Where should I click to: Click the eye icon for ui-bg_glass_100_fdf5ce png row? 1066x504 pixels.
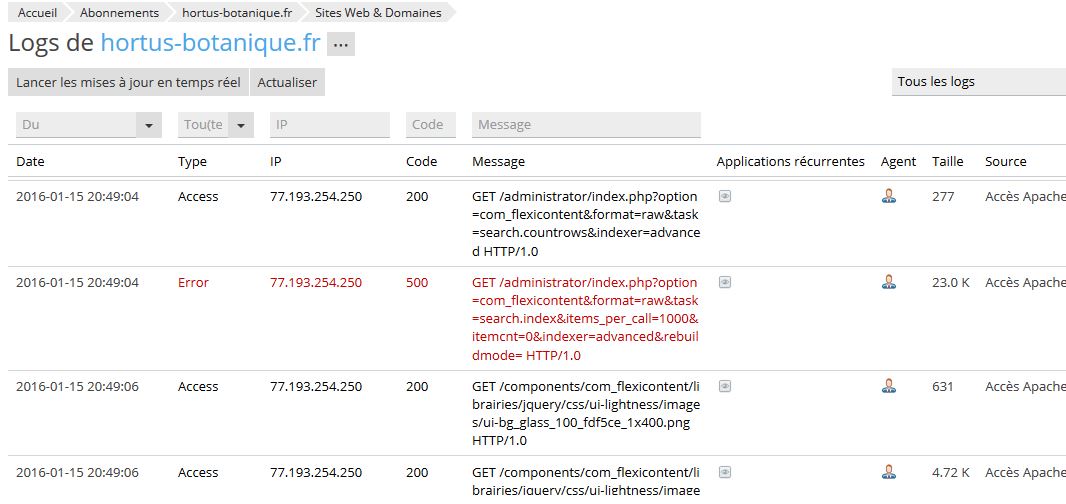pos(725,386)
